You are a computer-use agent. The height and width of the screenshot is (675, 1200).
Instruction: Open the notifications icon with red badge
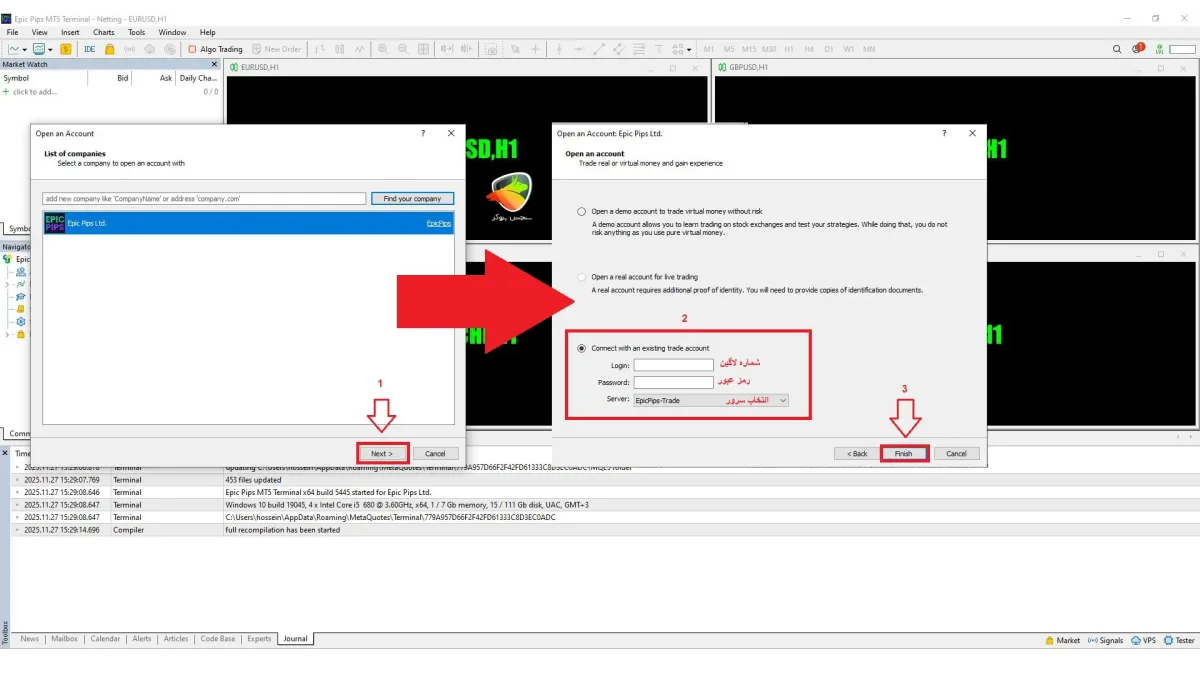click(1138, 48)
